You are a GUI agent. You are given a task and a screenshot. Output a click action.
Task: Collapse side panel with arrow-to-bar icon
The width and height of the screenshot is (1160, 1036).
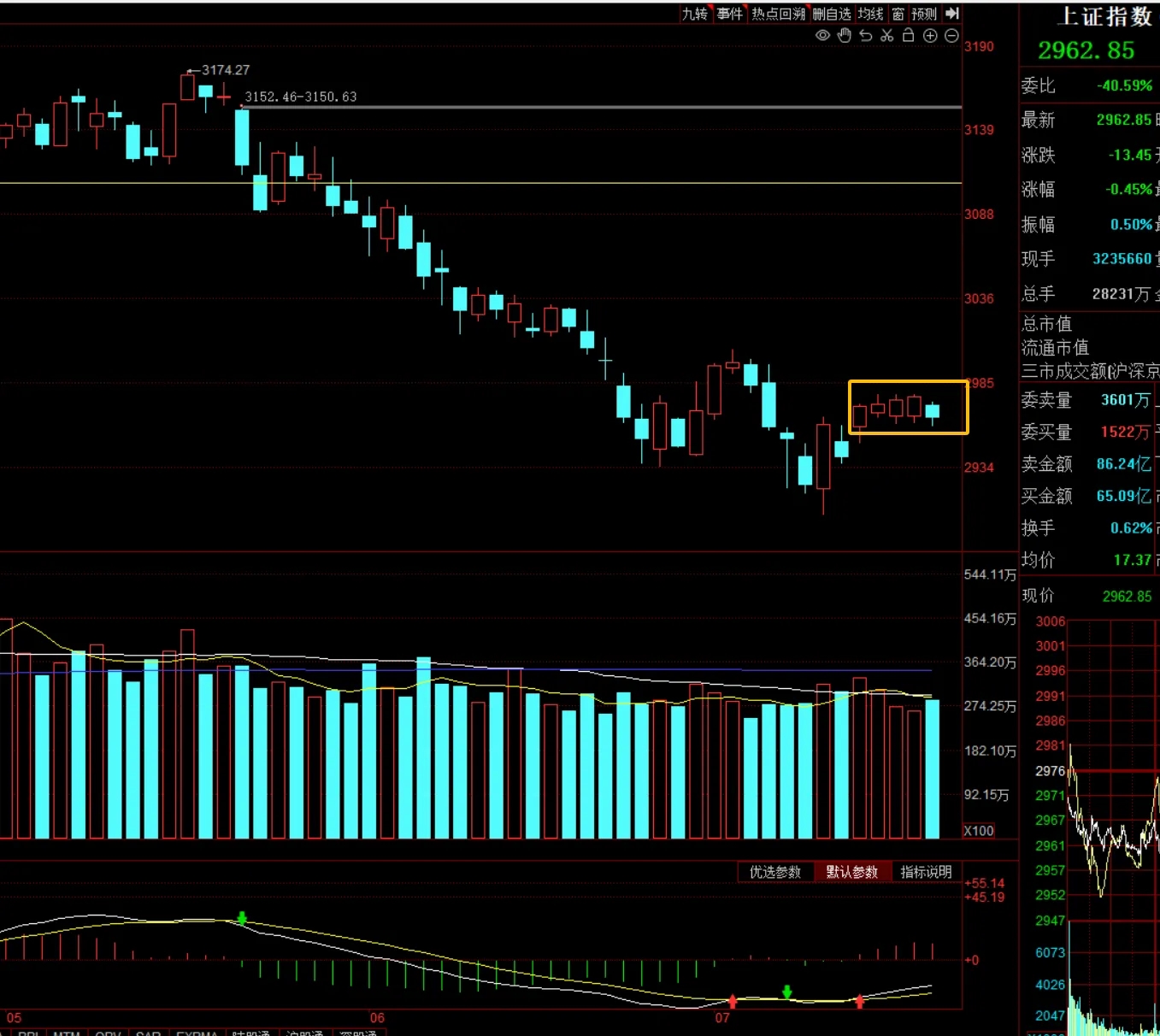point(953,14)
